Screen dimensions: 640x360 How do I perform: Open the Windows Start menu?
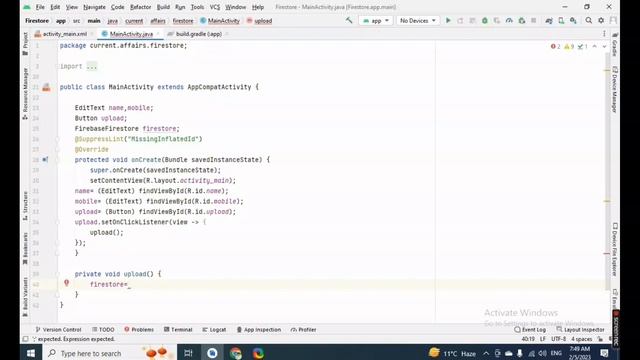tap(31, 353)
